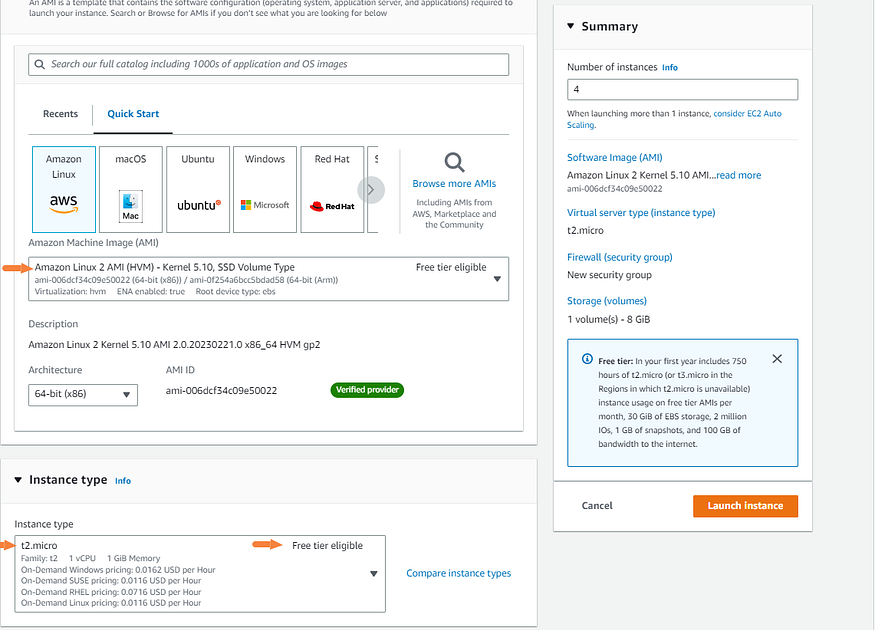Click the Launch instance button
Viewport: 875px width, 630px height.
pos(745,506)
